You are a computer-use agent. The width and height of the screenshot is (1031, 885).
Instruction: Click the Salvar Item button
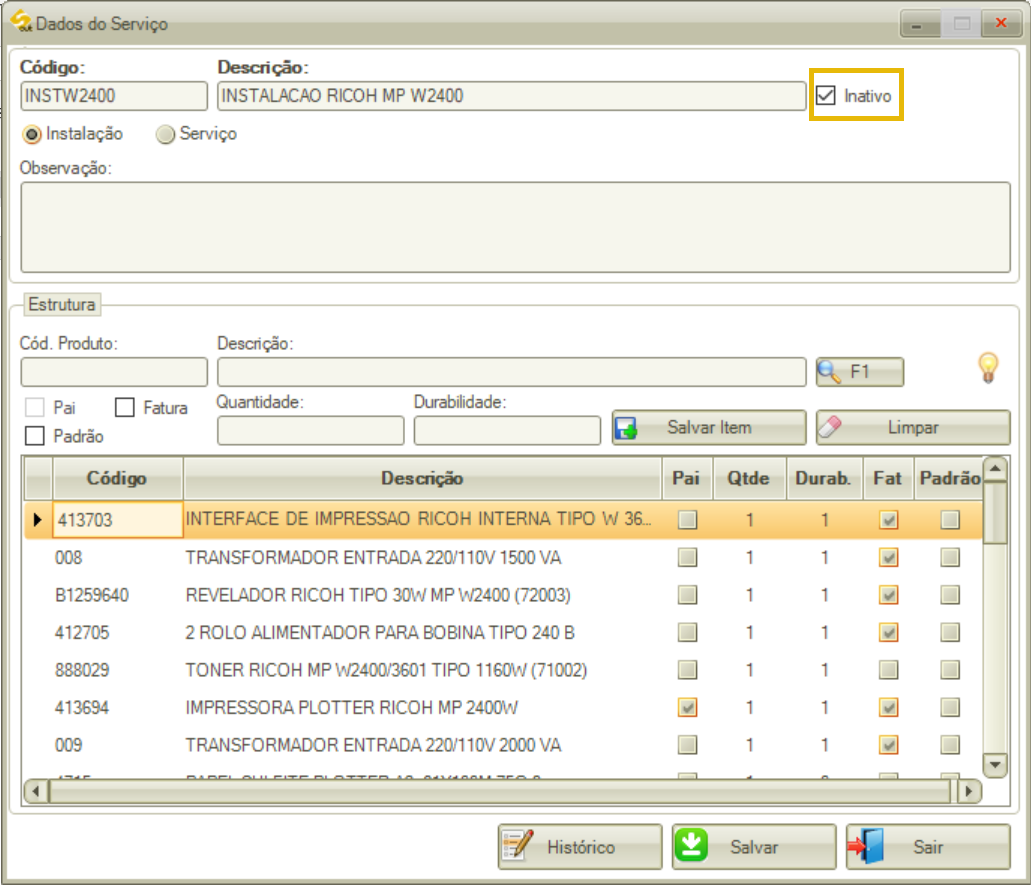(x=709, y=428)
